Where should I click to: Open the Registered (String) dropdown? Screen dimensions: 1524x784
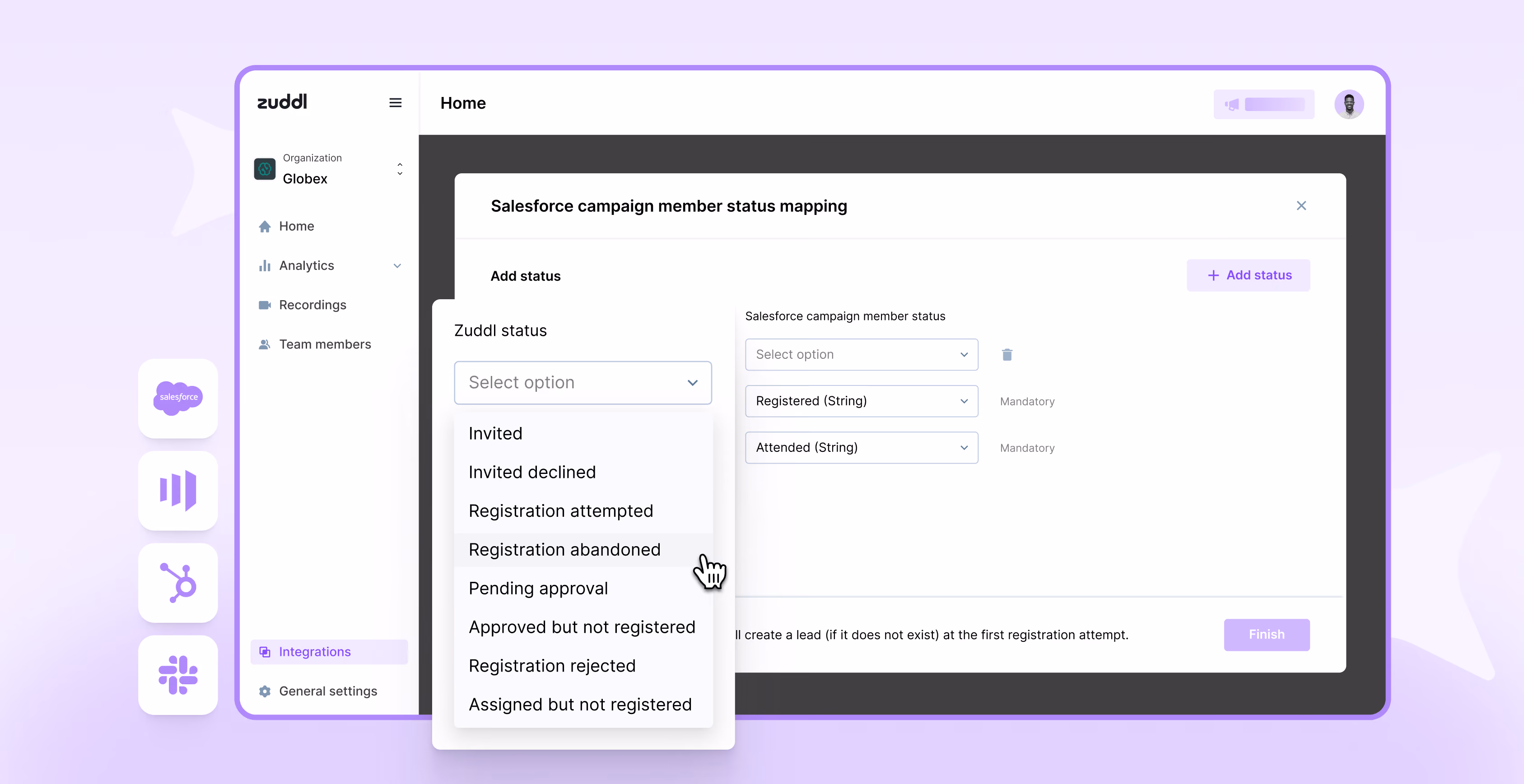click(x=862, y=401)
